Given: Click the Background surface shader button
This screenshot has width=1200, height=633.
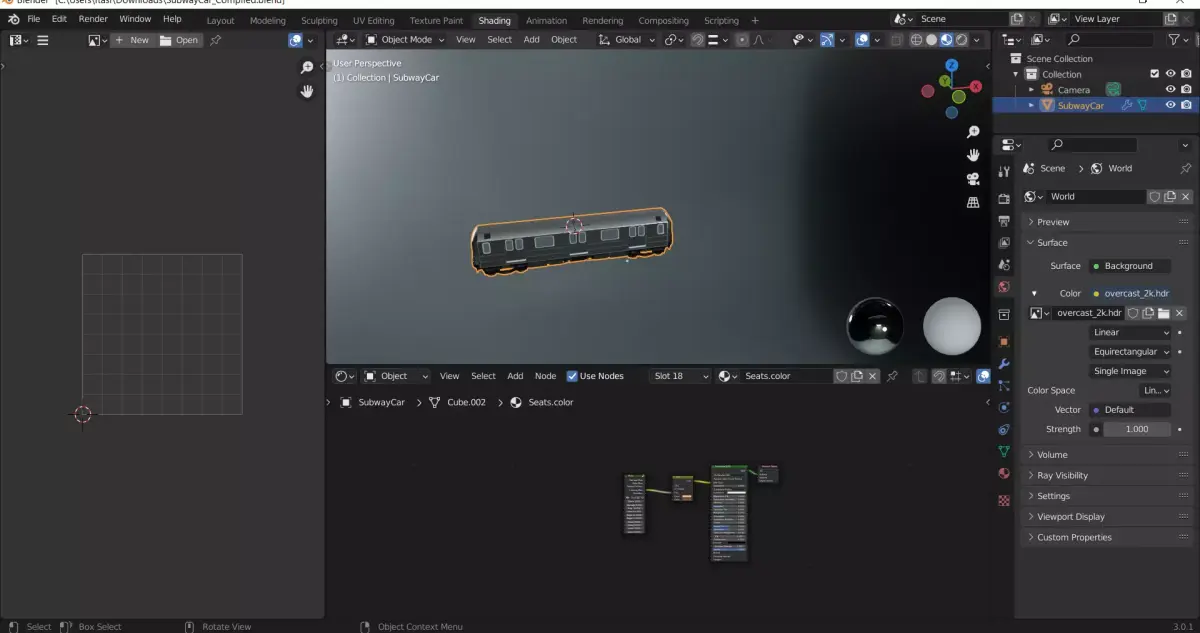Looking at the screenshot, I should click(1130, 266).
